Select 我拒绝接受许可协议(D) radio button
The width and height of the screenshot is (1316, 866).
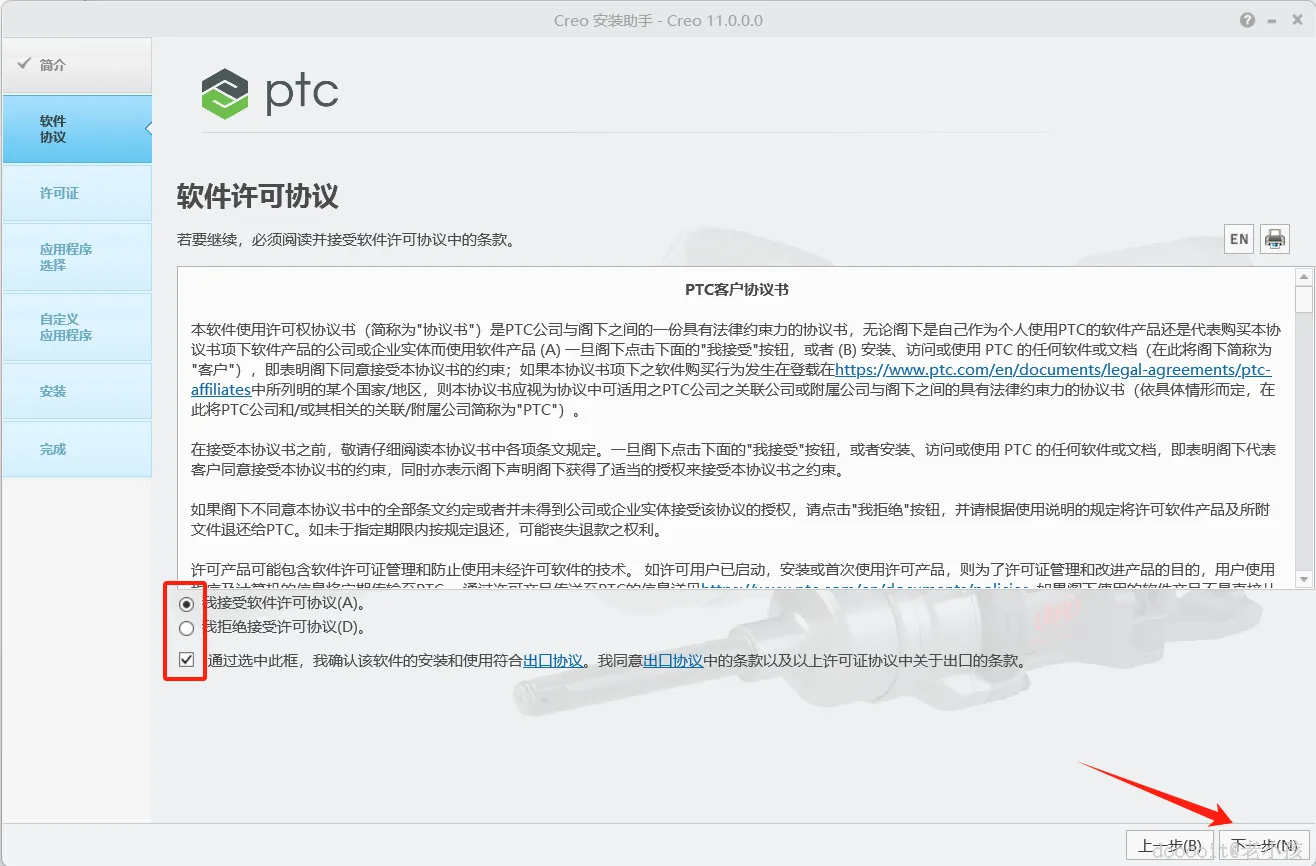(186, 629)
